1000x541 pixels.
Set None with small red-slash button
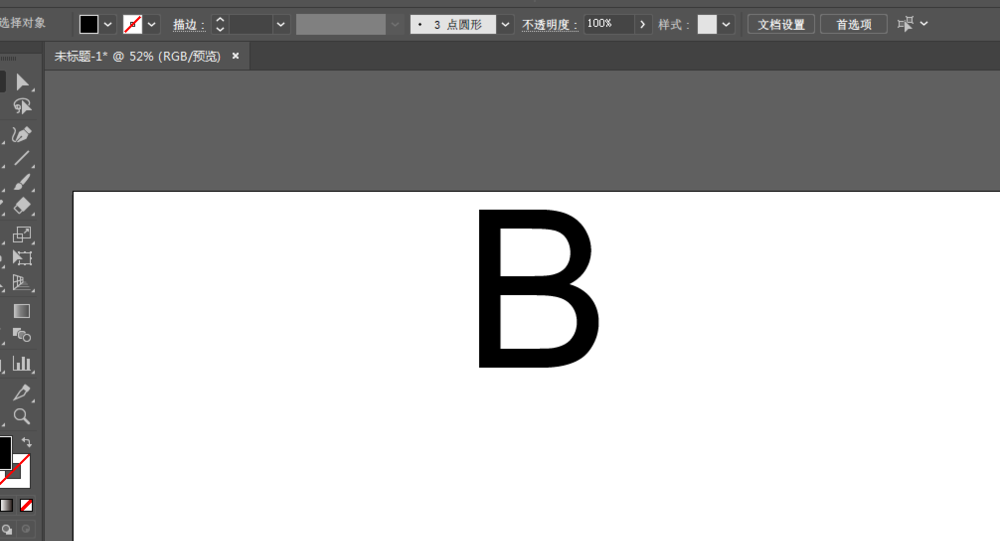pos(26,505)
